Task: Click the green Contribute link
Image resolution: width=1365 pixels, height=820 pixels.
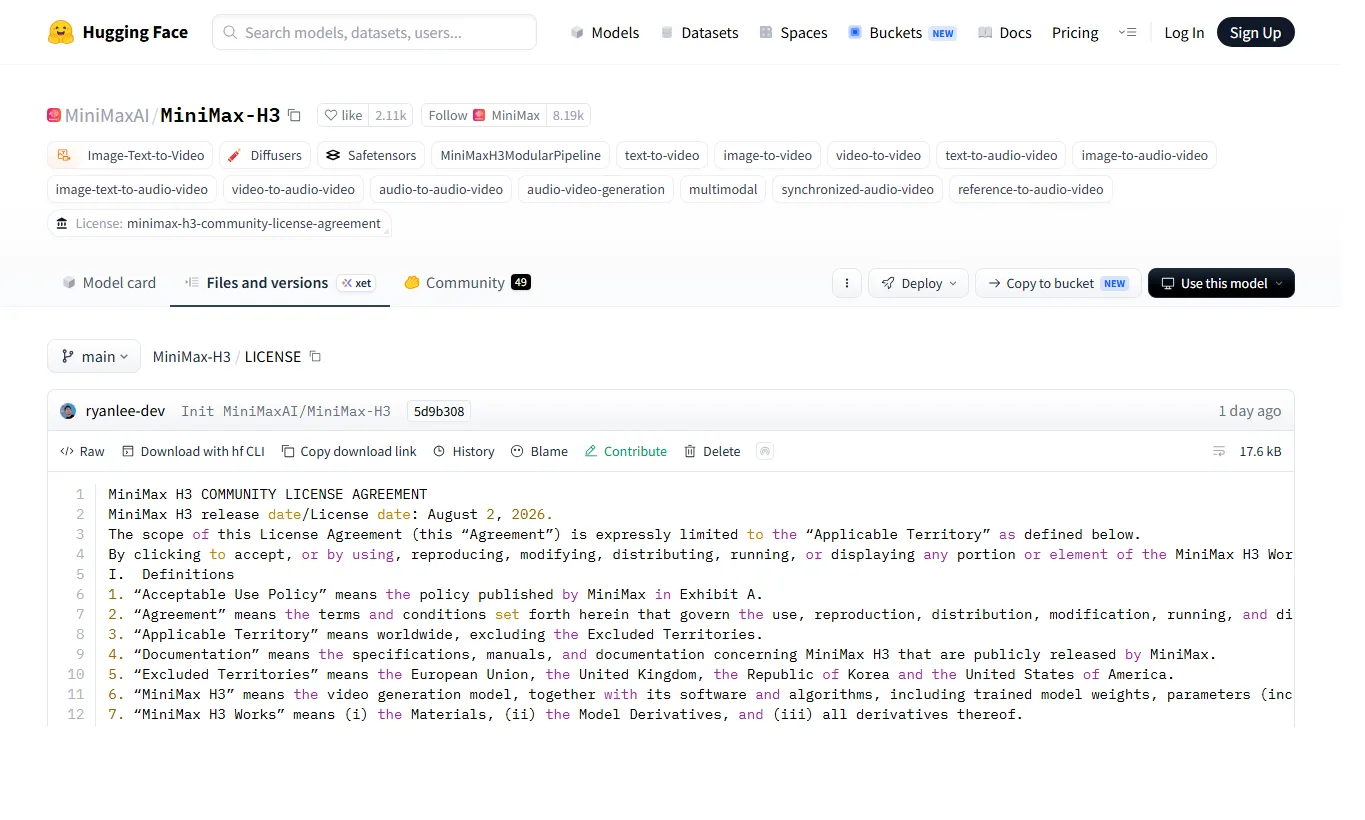Action: (626, 451)
